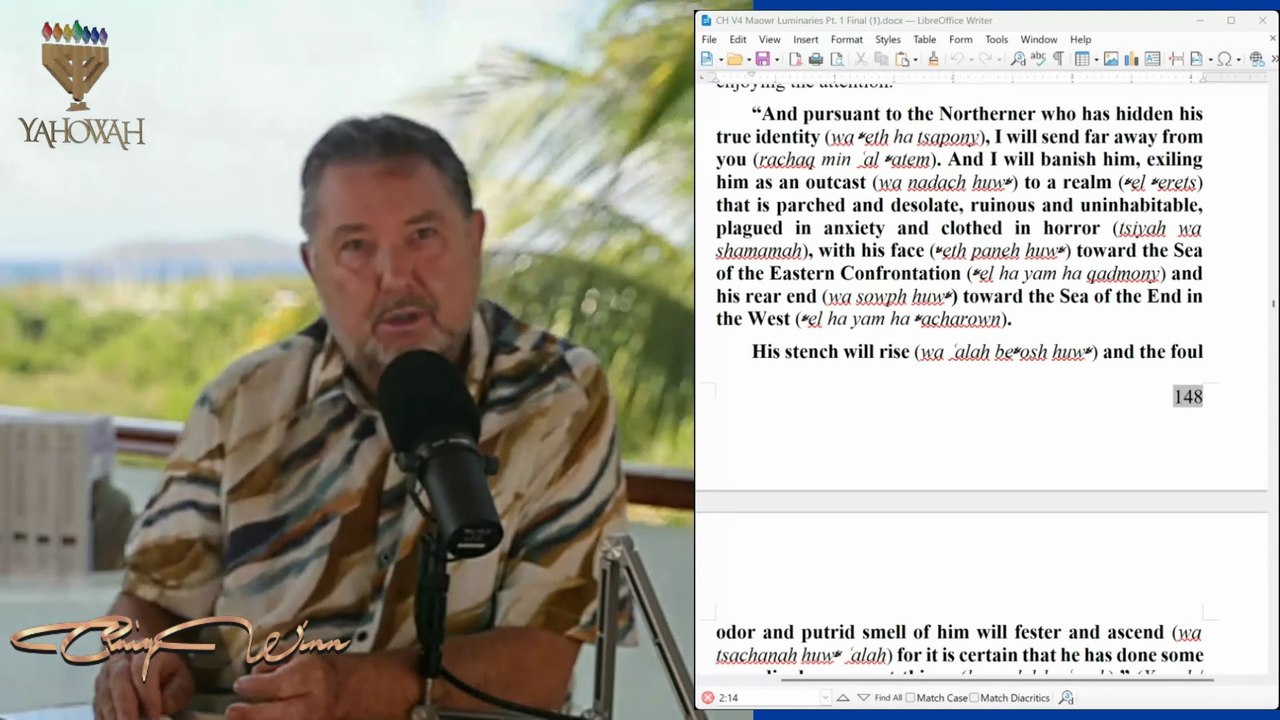
Task: Print the document using the printer icon
Action: pyautogui.click(x=816, y=59)
